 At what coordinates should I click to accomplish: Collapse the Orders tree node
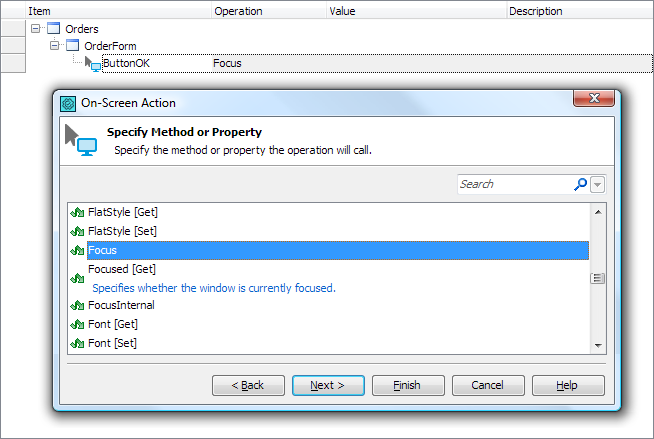pos(37,29)
